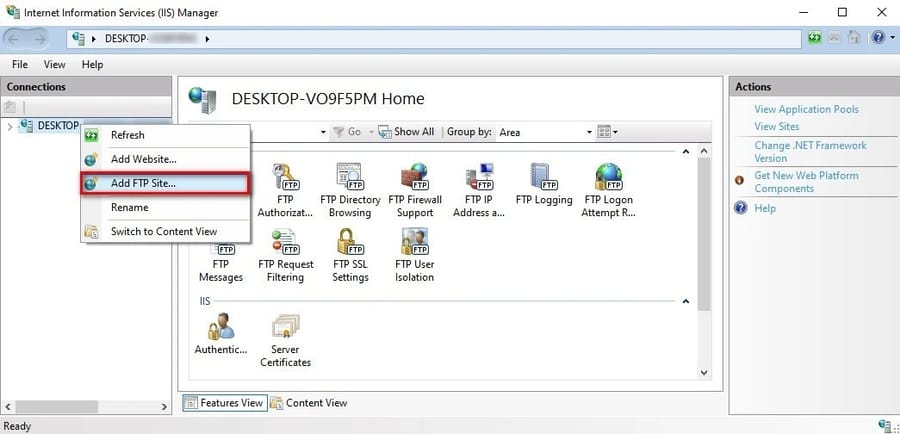Open the IIS Authentication feature
Image resolution: width=900 pixels, height=434 pixels.
(x=221, y=334)
